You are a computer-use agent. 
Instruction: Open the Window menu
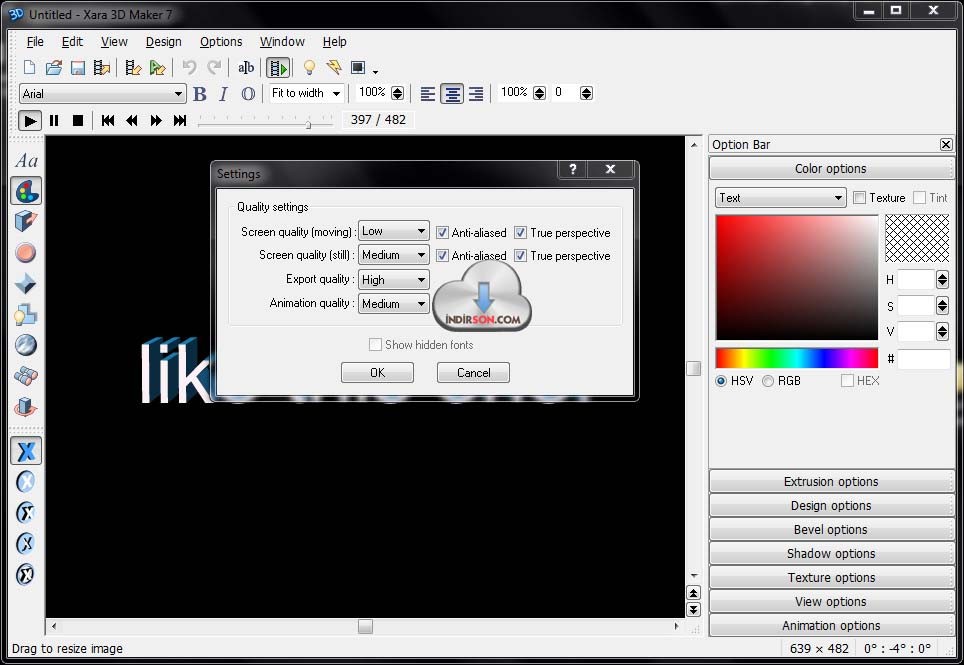click(282, 42)
